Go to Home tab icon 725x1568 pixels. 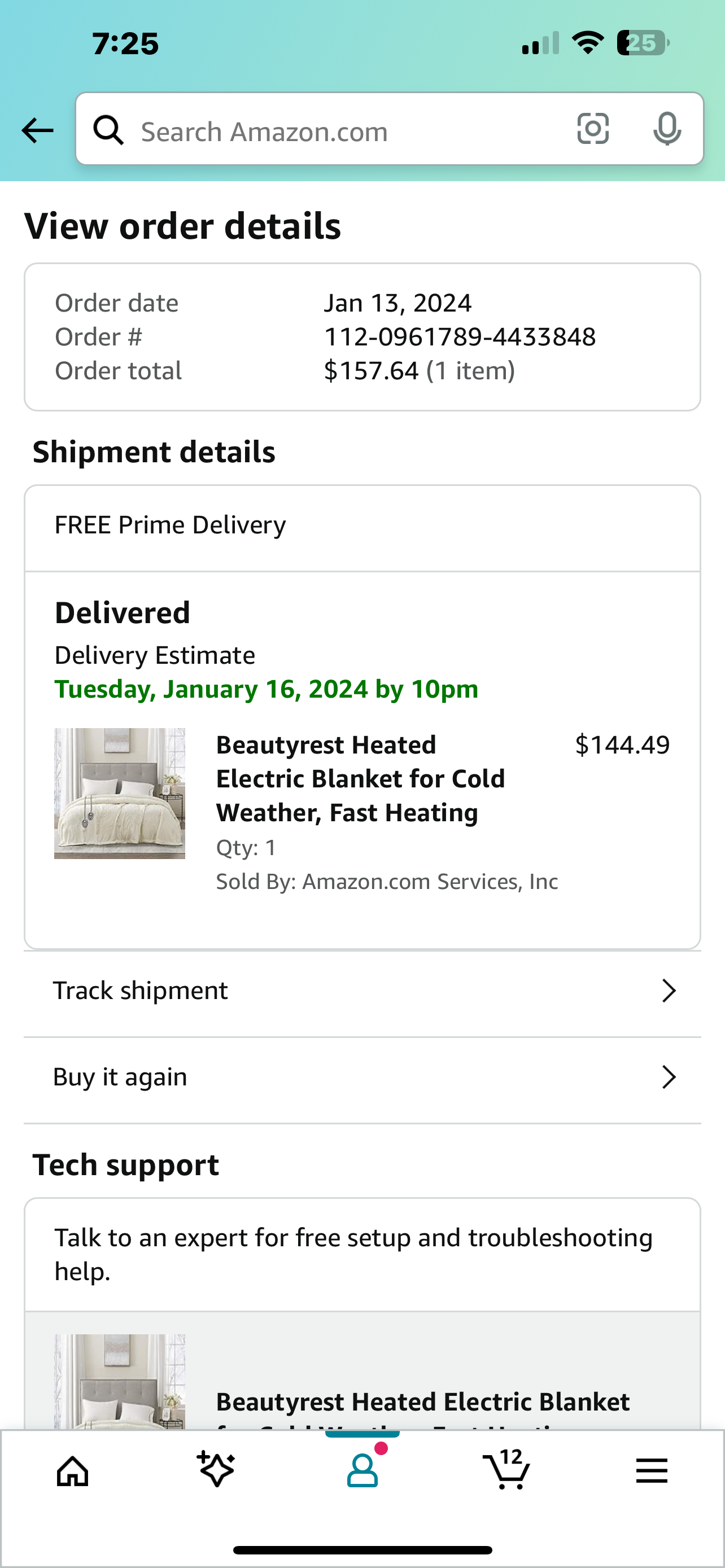tap(72, 1472)
